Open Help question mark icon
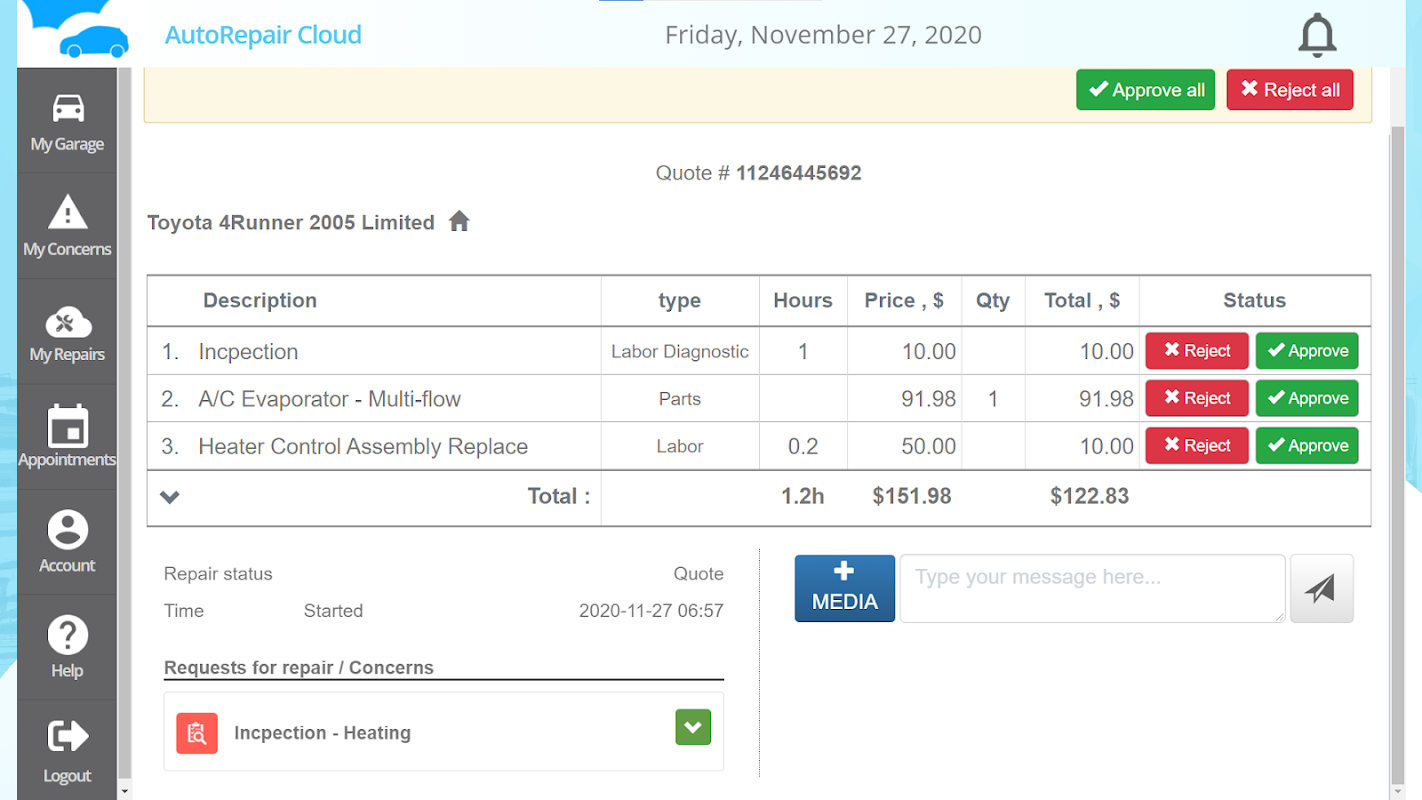Image resolution: width=1422 pixels, height=800 pixels. [68, 635]
